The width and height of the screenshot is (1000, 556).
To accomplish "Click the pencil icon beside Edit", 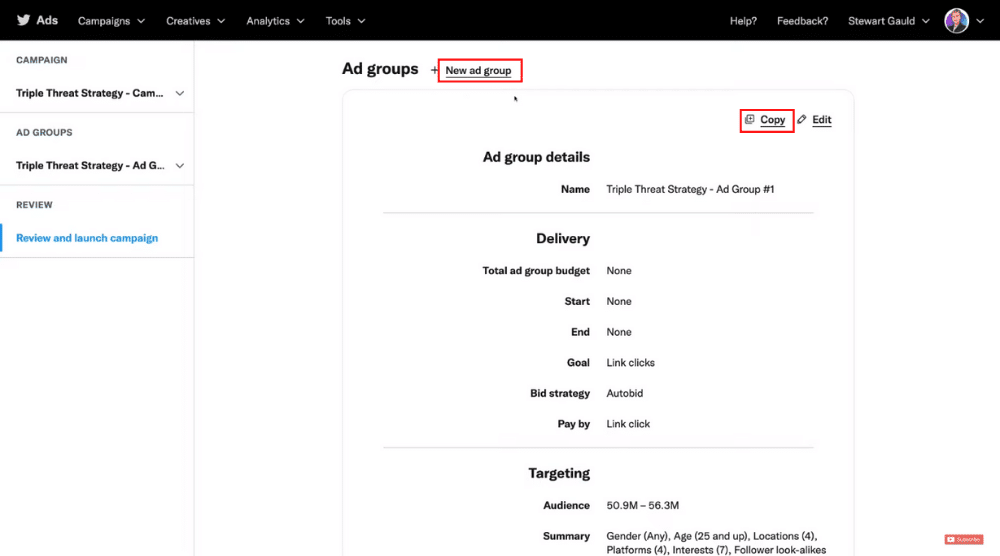I will [x=802, y=119].
